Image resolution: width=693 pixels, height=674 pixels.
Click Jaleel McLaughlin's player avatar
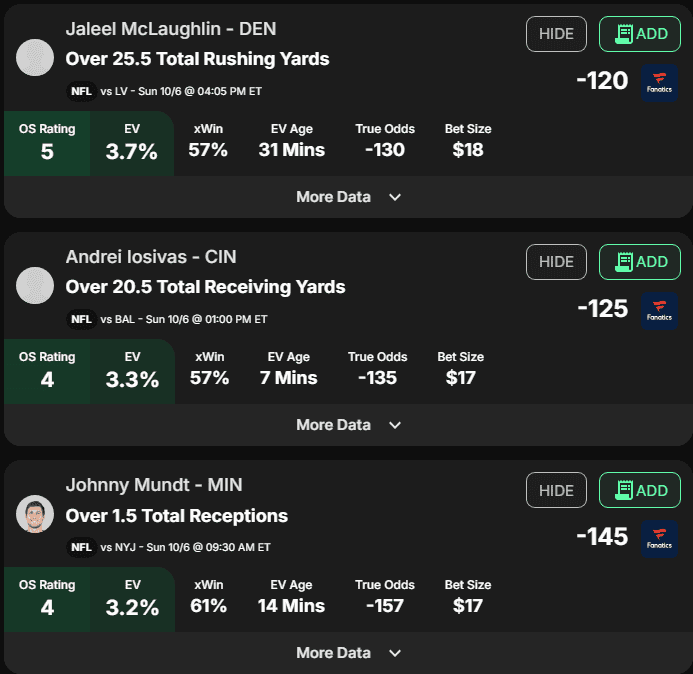click(36, 58)
